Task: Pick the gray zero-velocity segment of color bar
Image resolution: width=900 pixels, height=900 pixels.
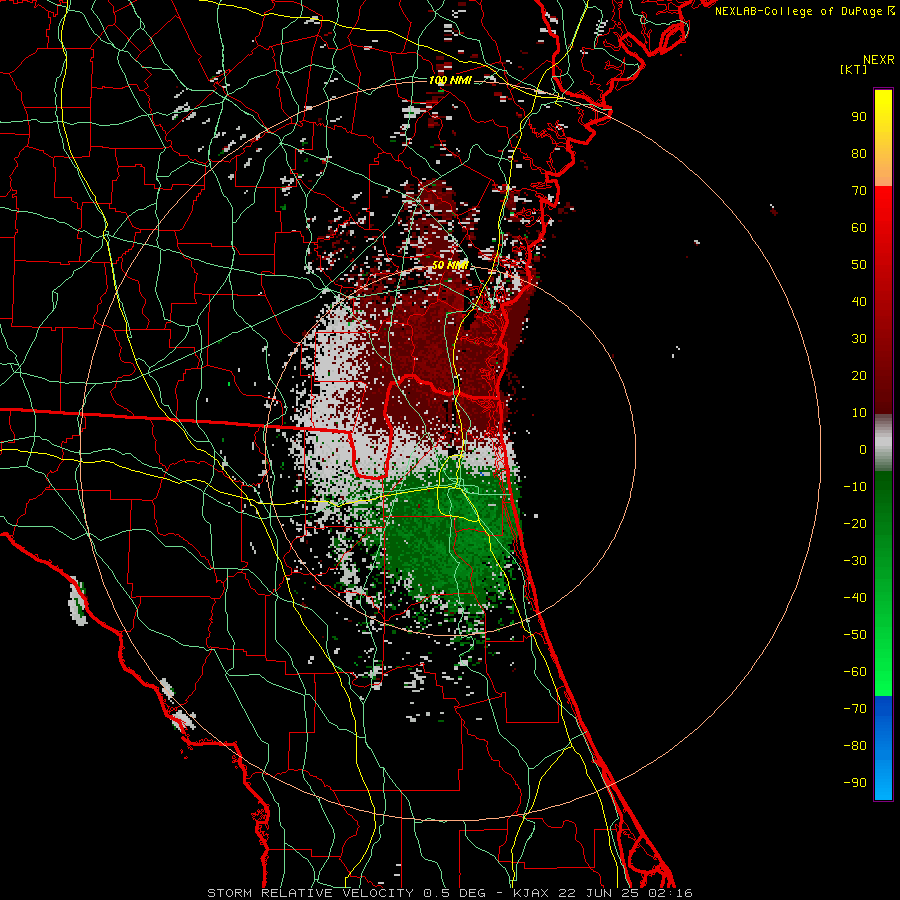Action: (883, 443)
